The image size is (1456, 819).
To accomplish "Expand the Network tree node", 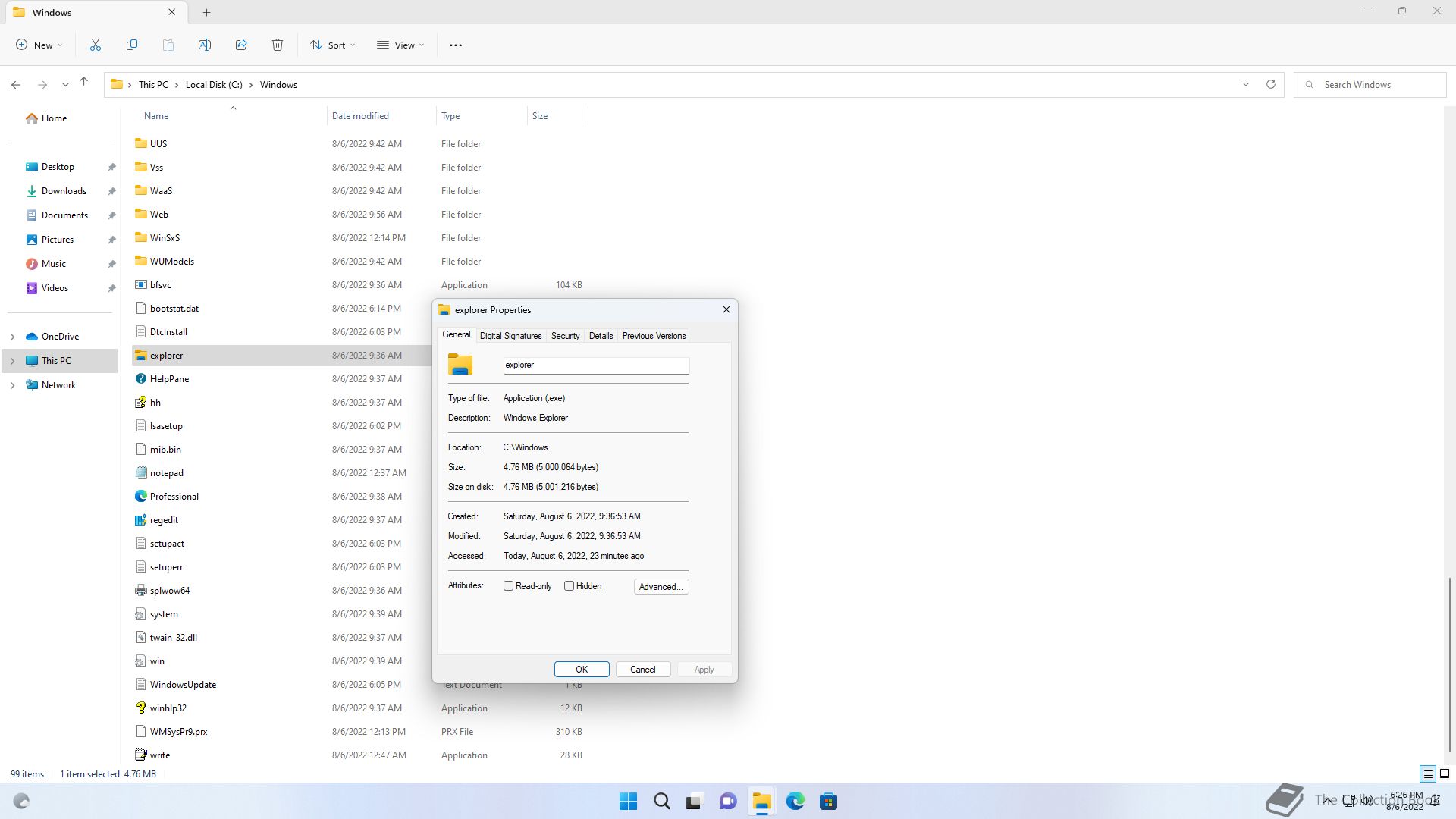I will [12, 385].
